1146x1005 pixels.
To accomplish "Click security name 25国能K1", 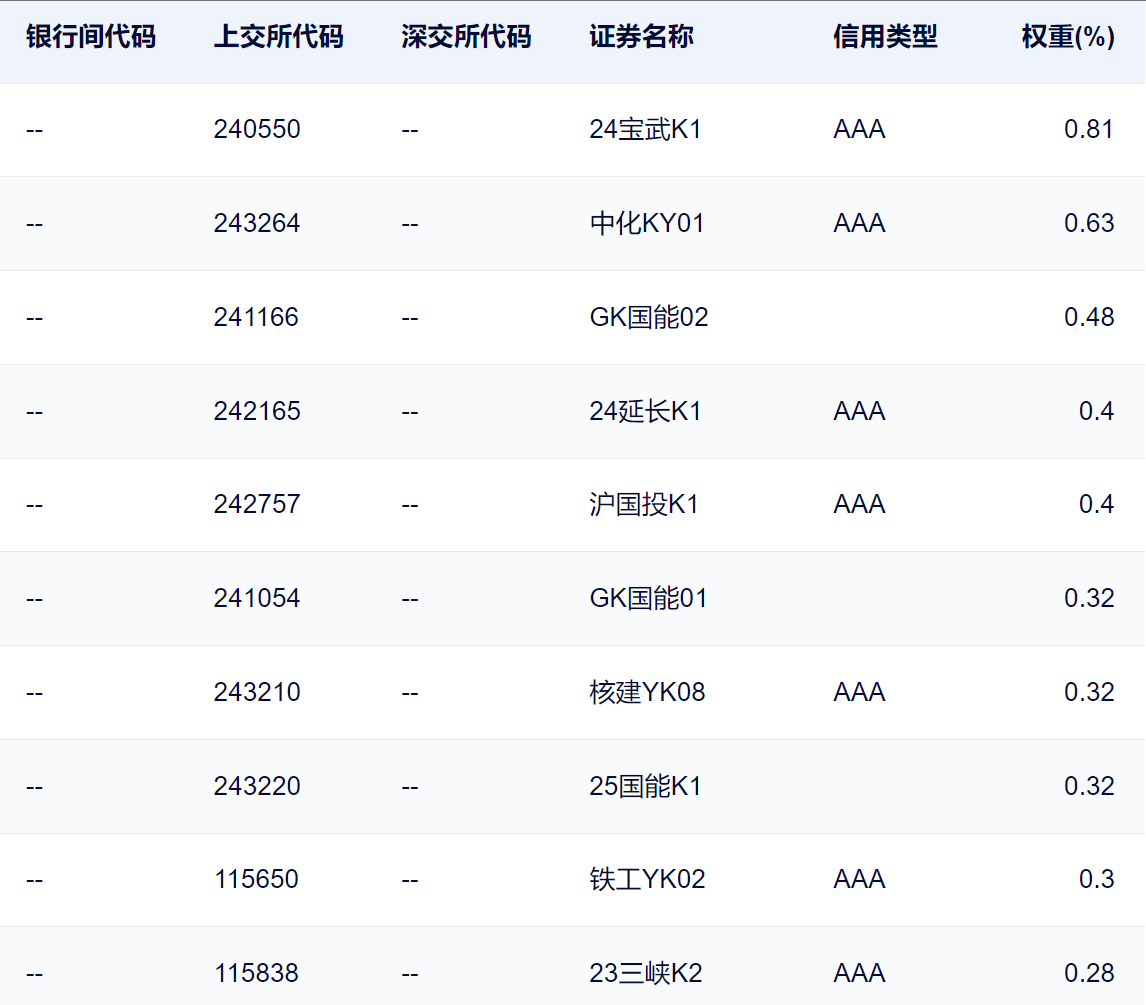I will (645, 786).
